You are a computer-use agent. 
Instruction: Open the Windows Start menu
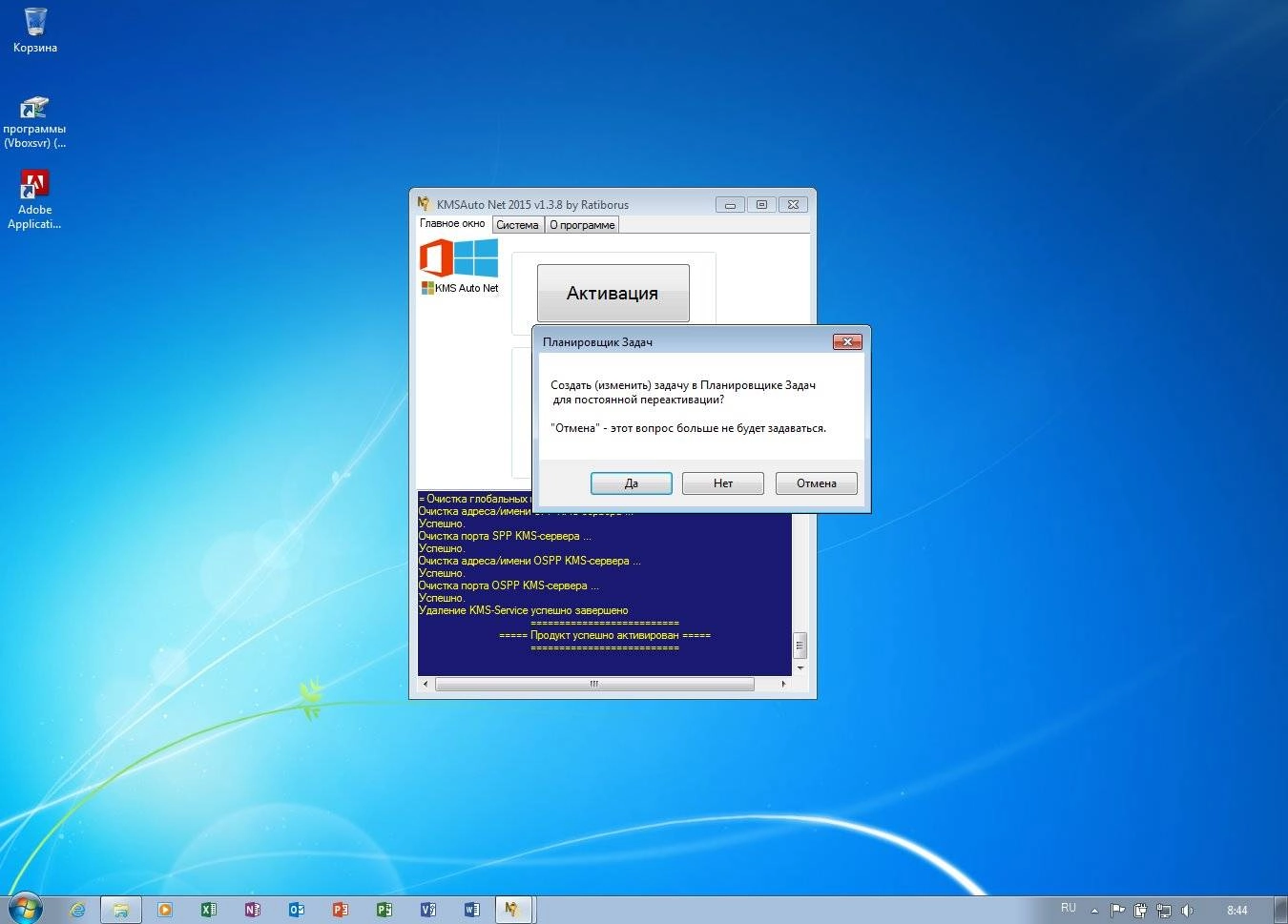25,909
